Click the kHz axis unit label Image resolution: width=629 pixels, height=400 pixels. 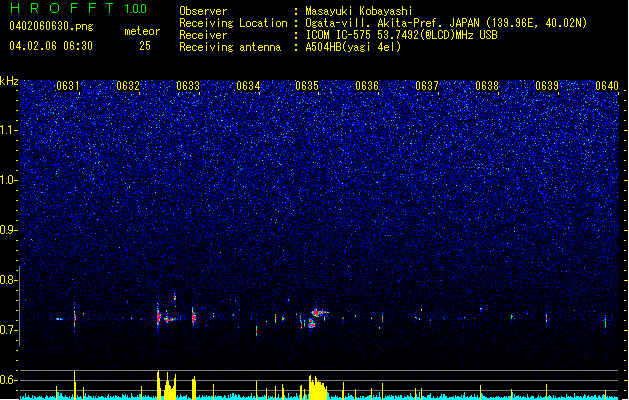9,81
